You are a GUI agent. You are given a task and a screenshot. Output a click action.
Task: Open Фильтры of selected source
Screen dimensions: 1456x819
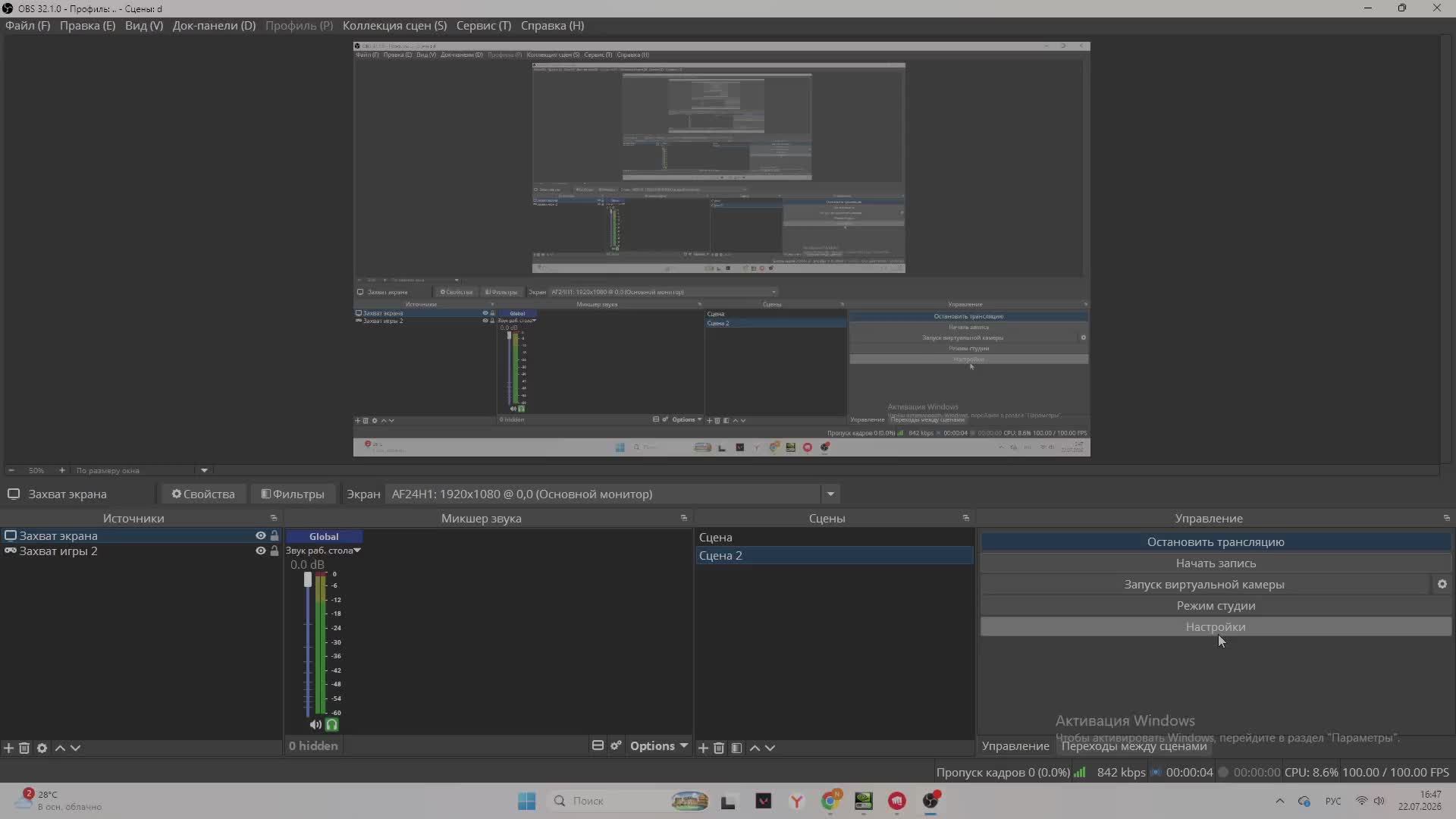coord(293,494)
